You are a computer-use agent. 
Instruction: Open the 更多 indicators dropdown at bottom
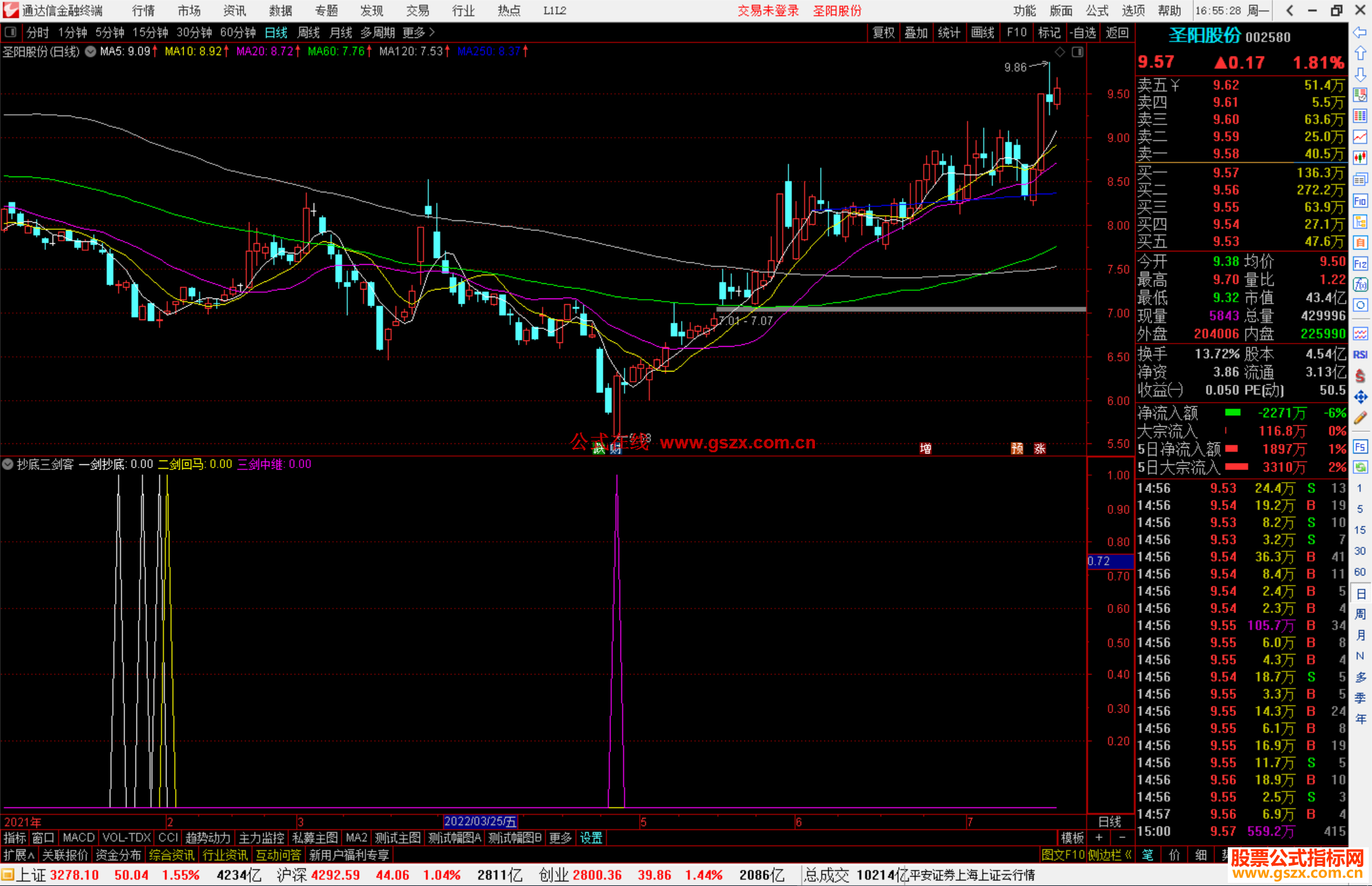coord(560,838)
